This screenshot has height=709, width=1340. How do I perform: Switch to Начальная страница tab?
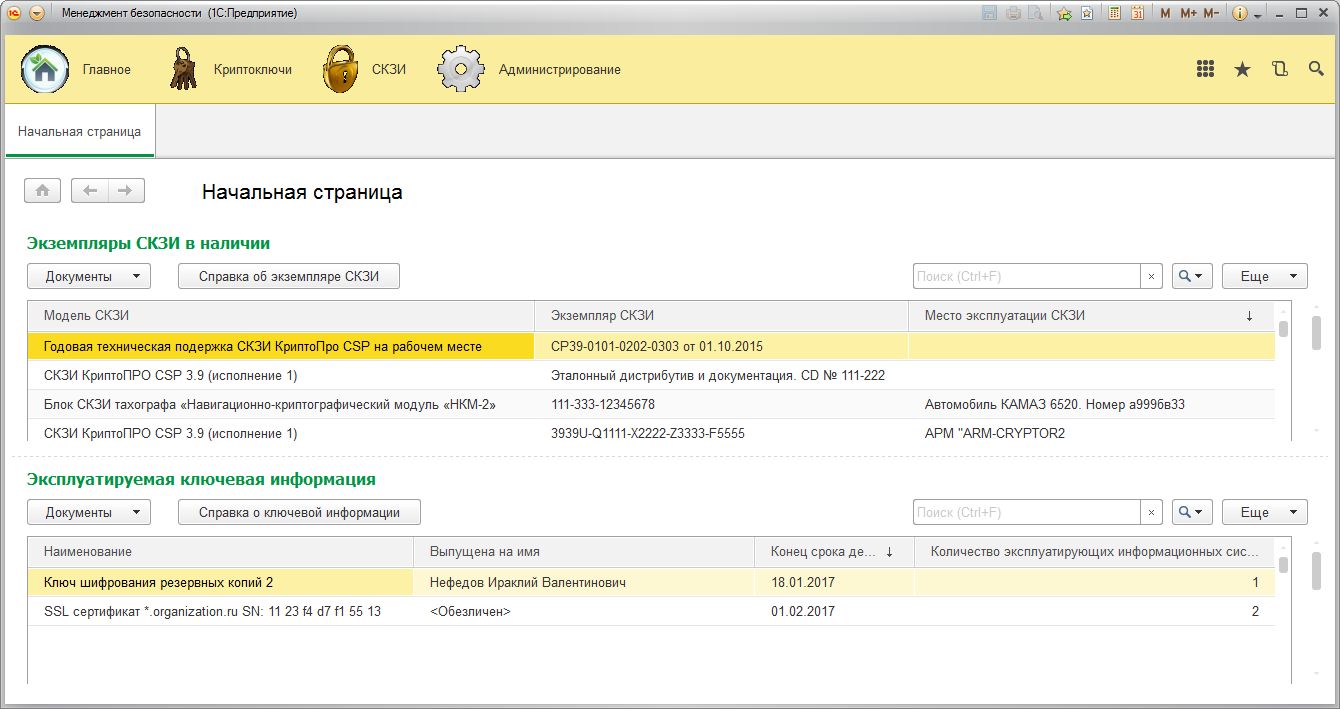[79, 131]
